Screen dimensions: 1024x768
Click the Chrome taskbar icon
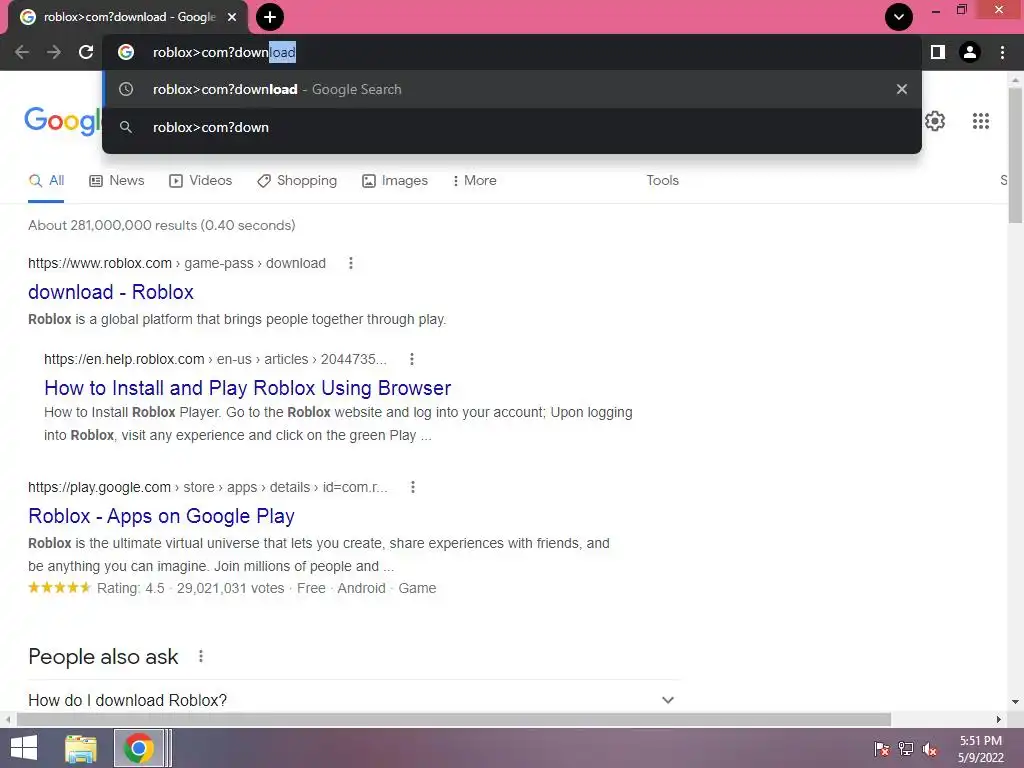click(138, 748)
